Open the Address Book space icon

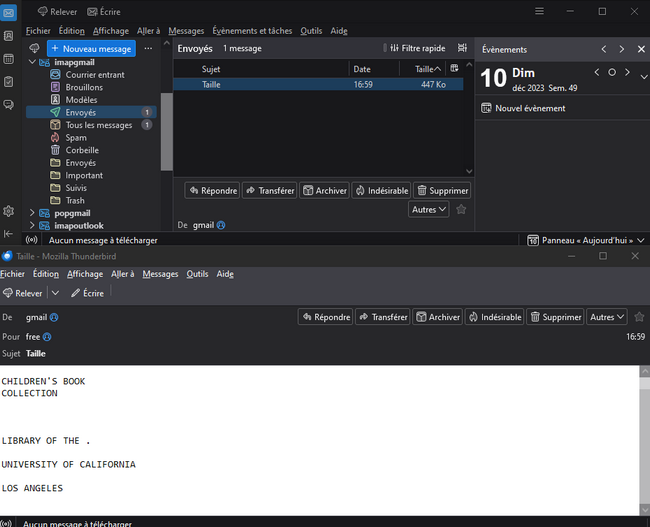[8, 36]
